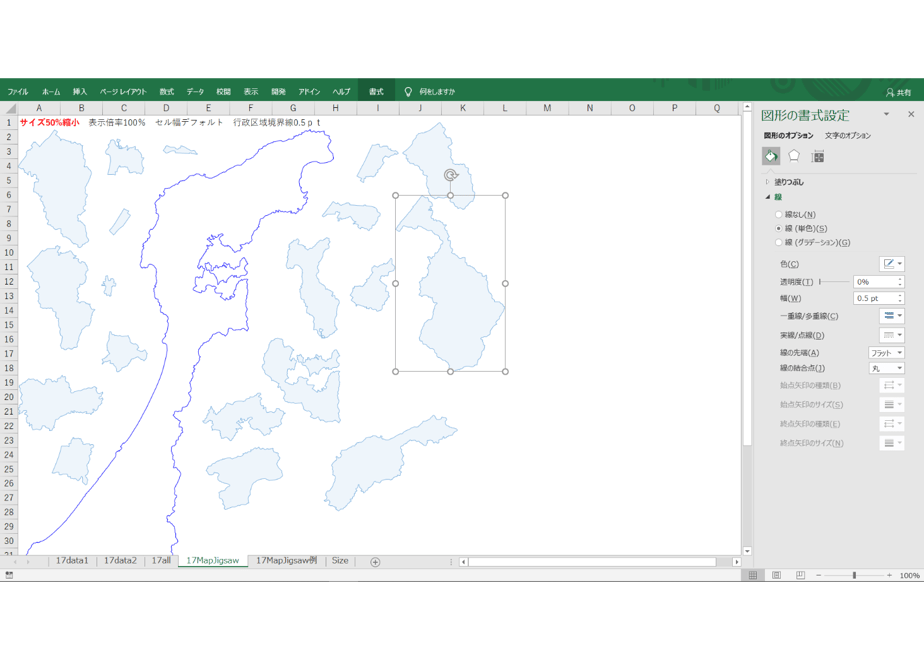Switch to the Size sheet tab

(340, 560)
